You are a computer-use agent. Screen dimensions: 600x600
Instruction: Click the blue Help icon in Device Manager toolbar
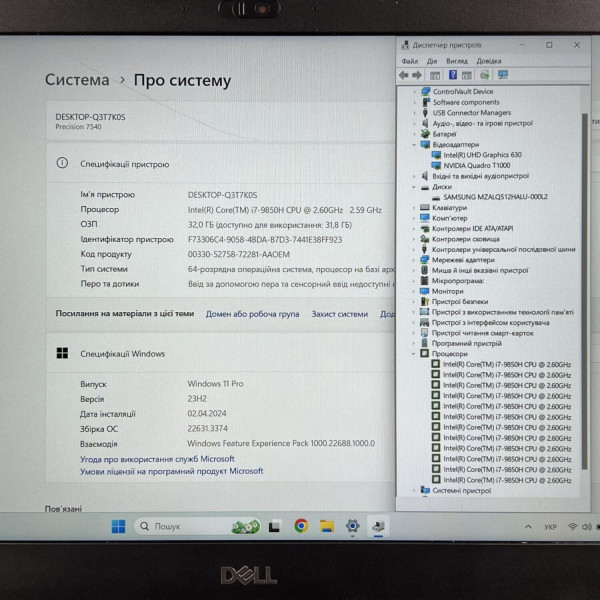click(x=453, y=75)
